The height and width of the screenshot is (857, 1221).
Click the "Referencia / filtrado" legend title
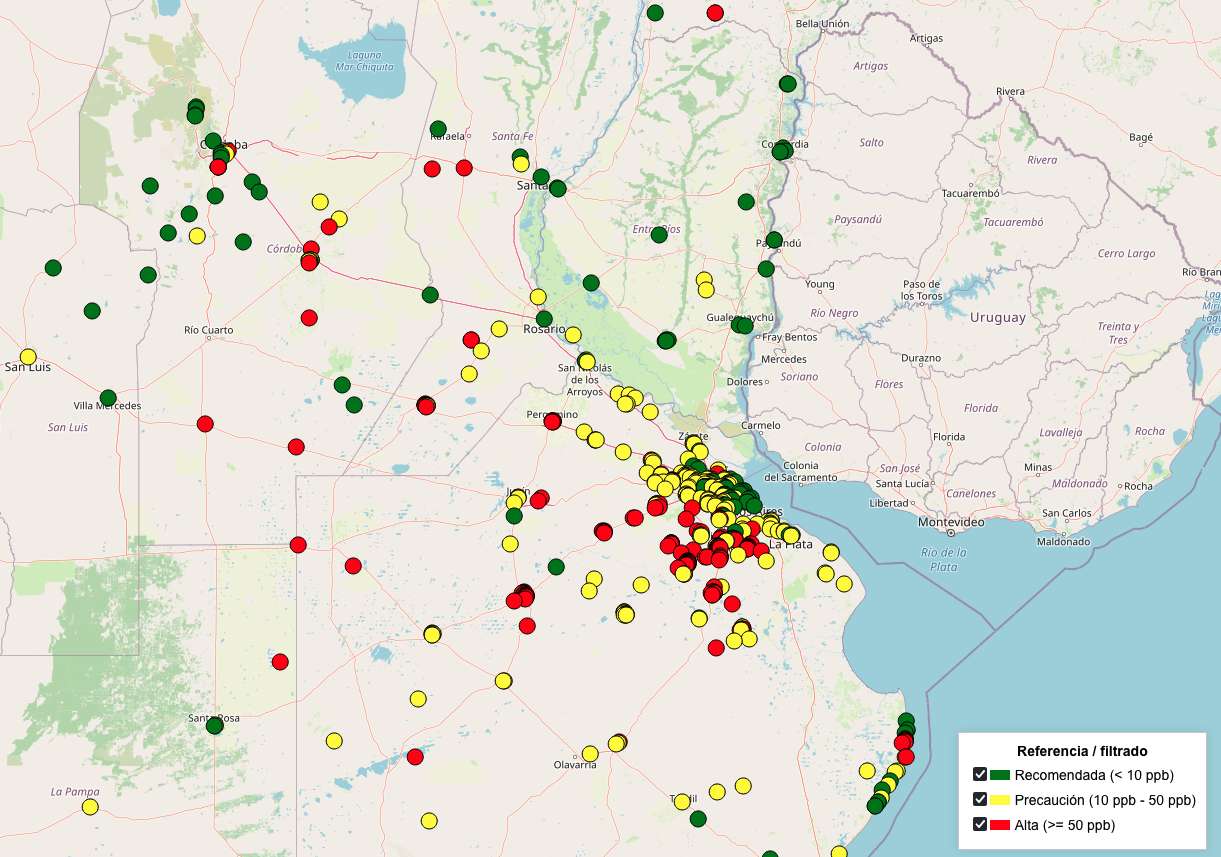[1081, 751]
